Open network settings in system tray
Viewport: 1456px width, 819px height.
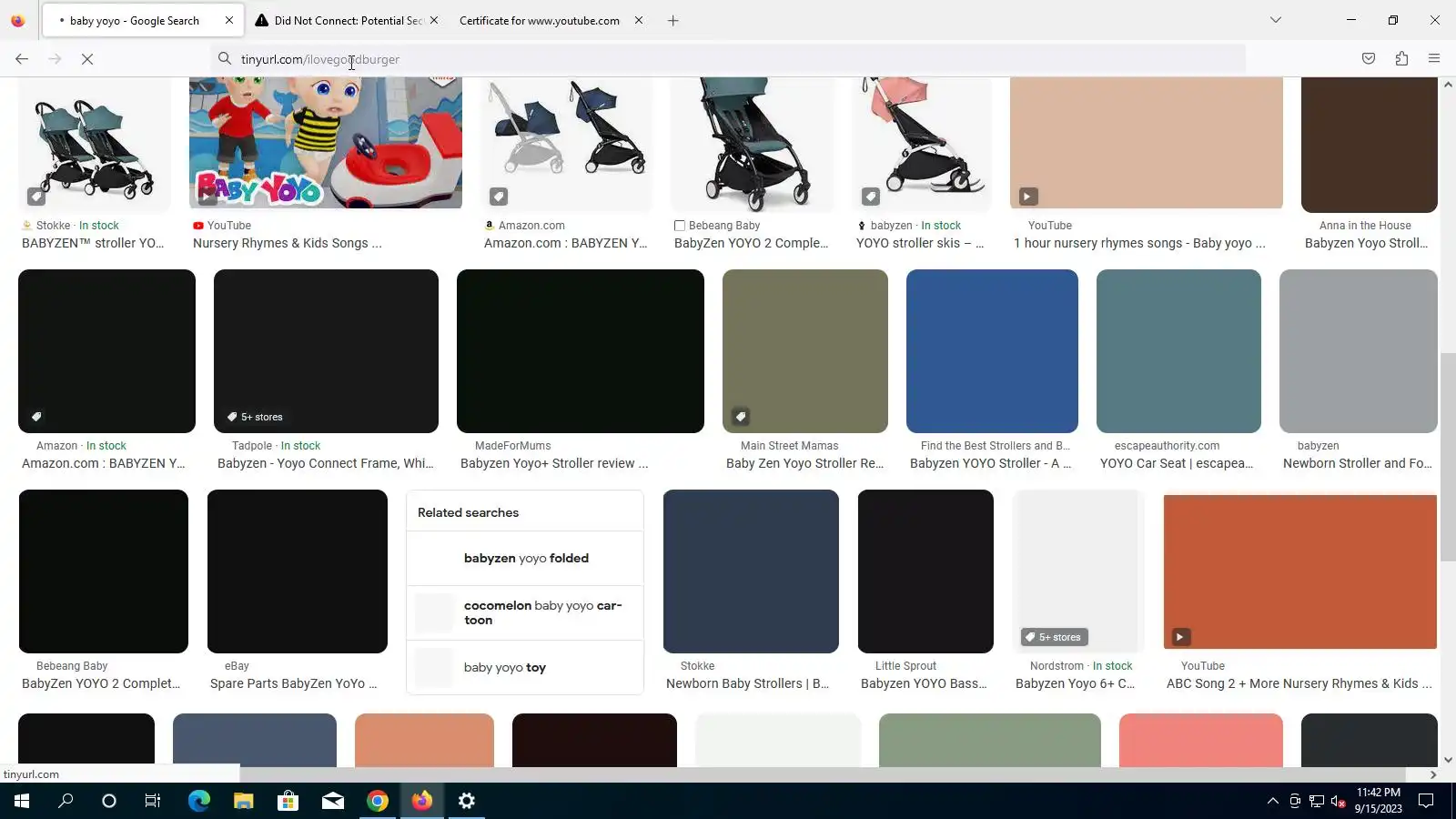click(x=1316, y=801)
